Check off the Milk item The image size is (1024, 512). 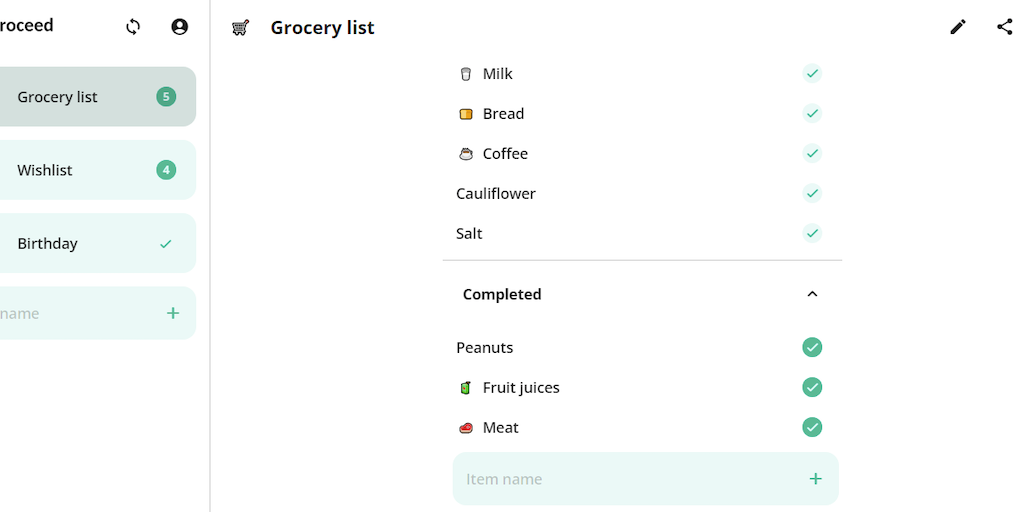[x=812, y=74]
